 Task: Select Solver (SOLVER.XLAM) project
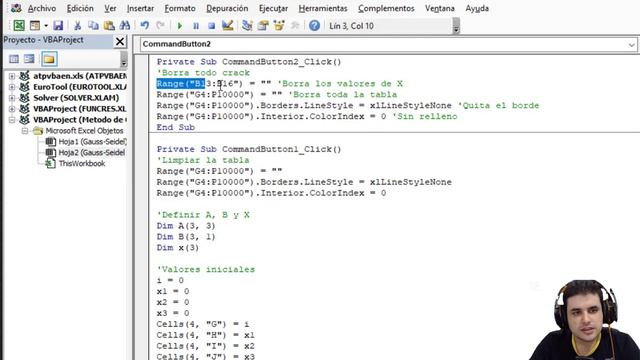(x=76, y=98)
